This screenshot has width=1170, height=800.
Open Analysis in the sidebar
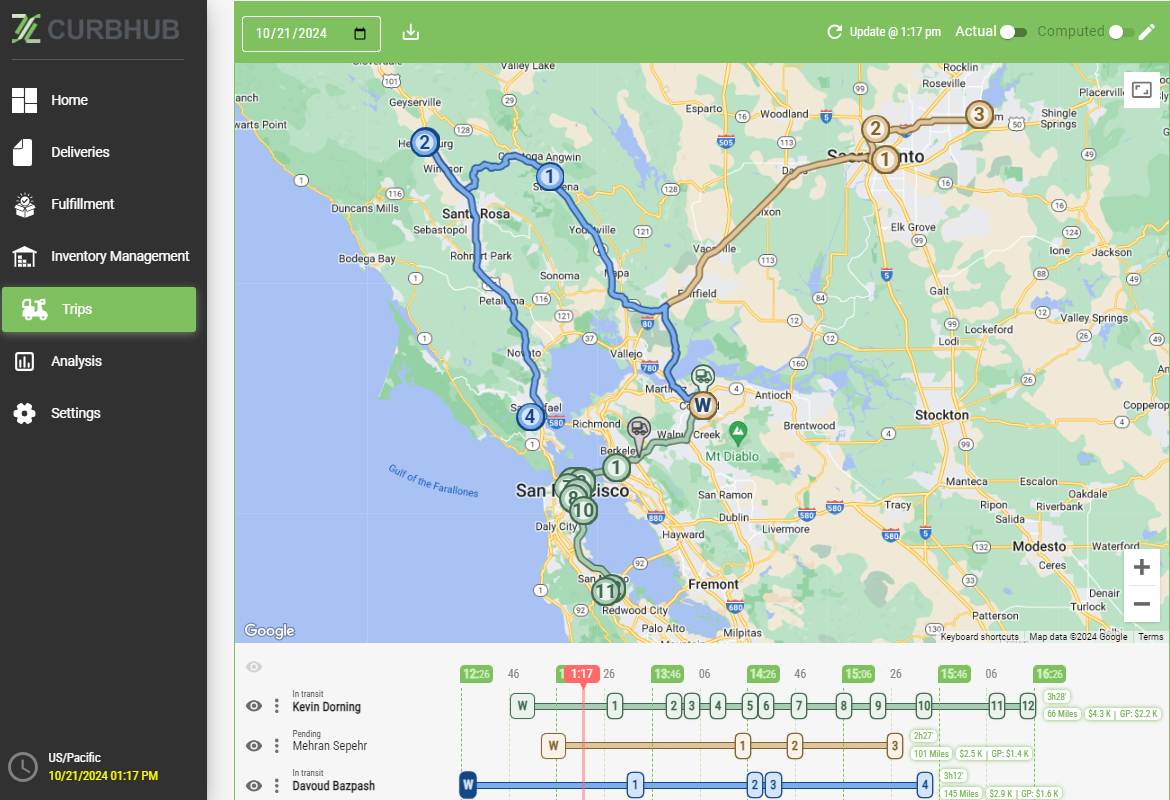point(76,361)
